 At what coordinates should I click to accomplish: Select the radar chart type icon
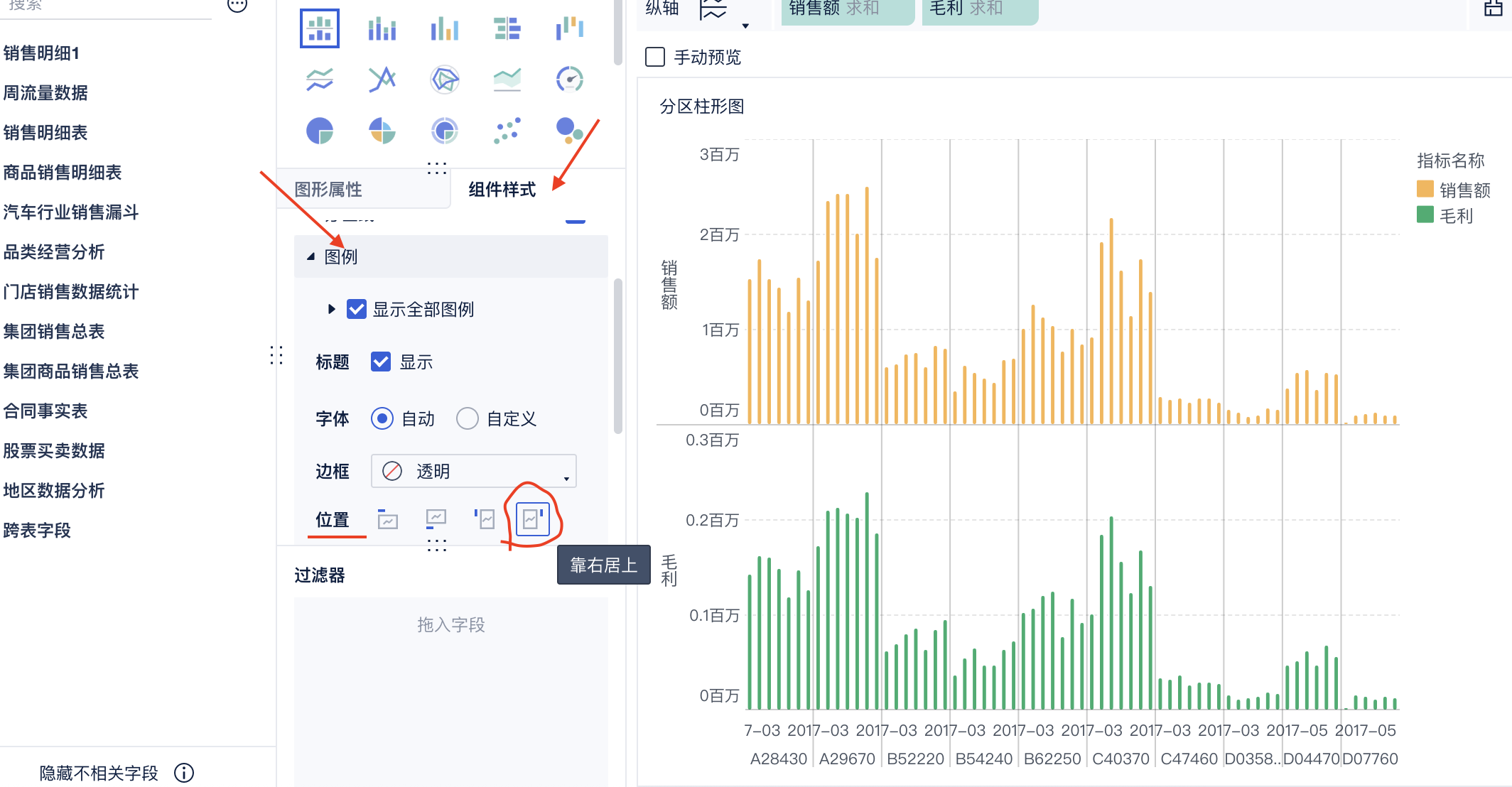pos(445,80)
